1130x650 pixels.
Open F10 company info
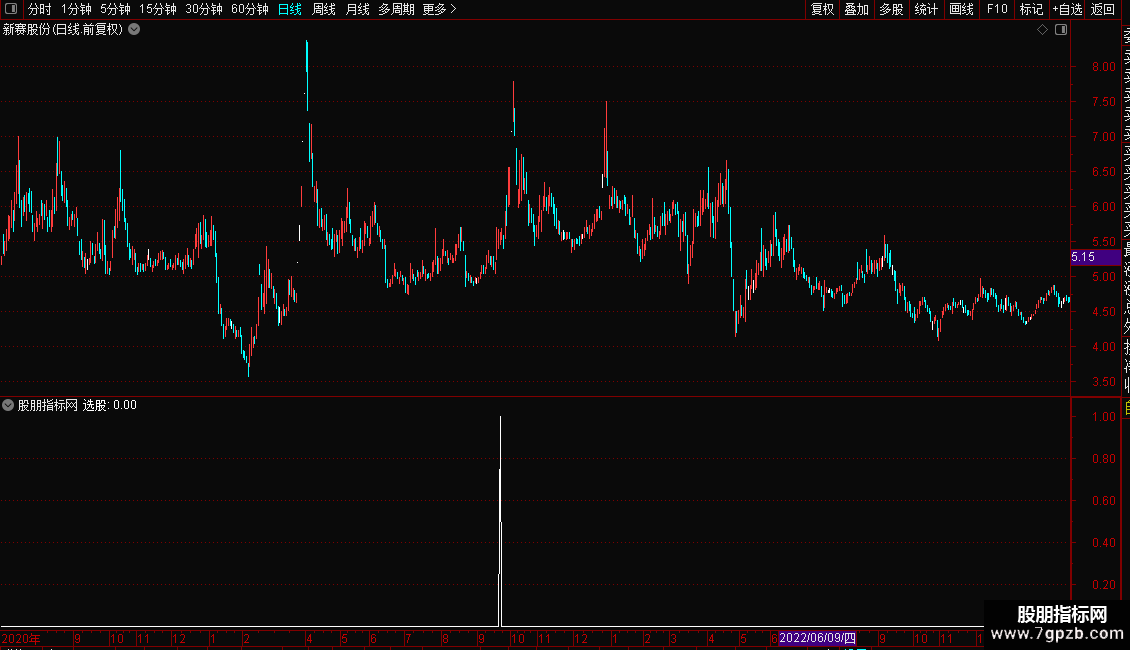pyautogui.click(x=997, y=9)
